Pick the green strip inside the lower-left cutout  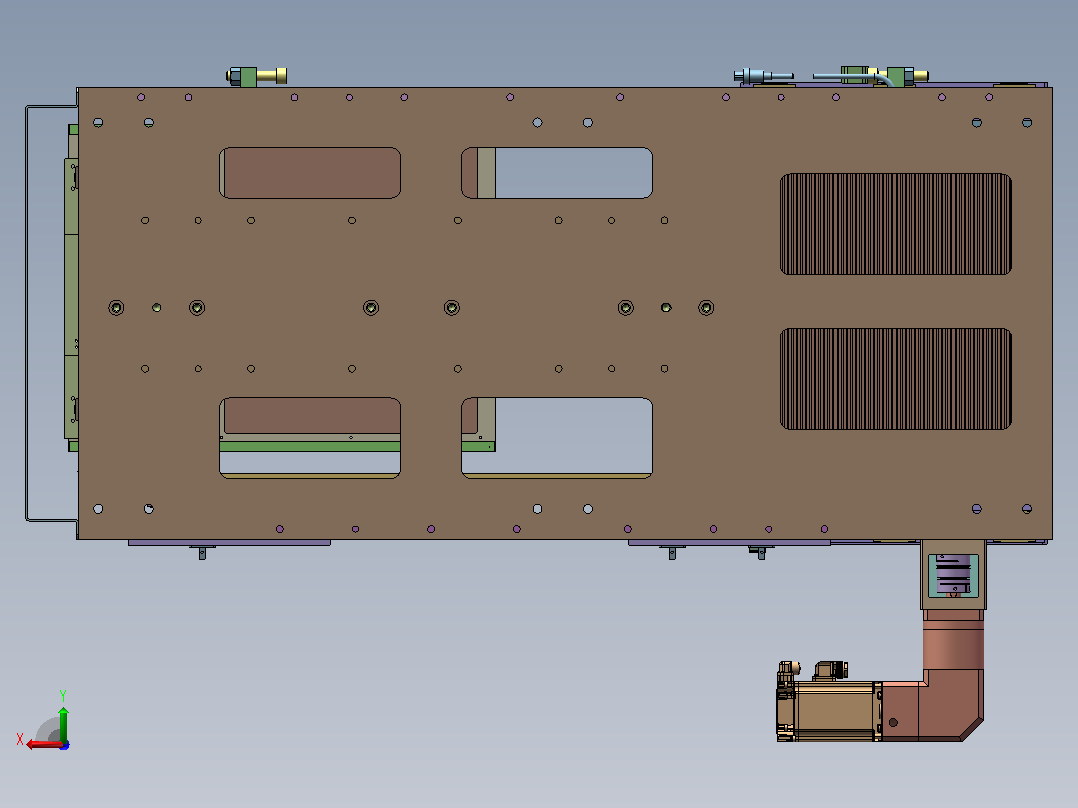tap(310, 446)
